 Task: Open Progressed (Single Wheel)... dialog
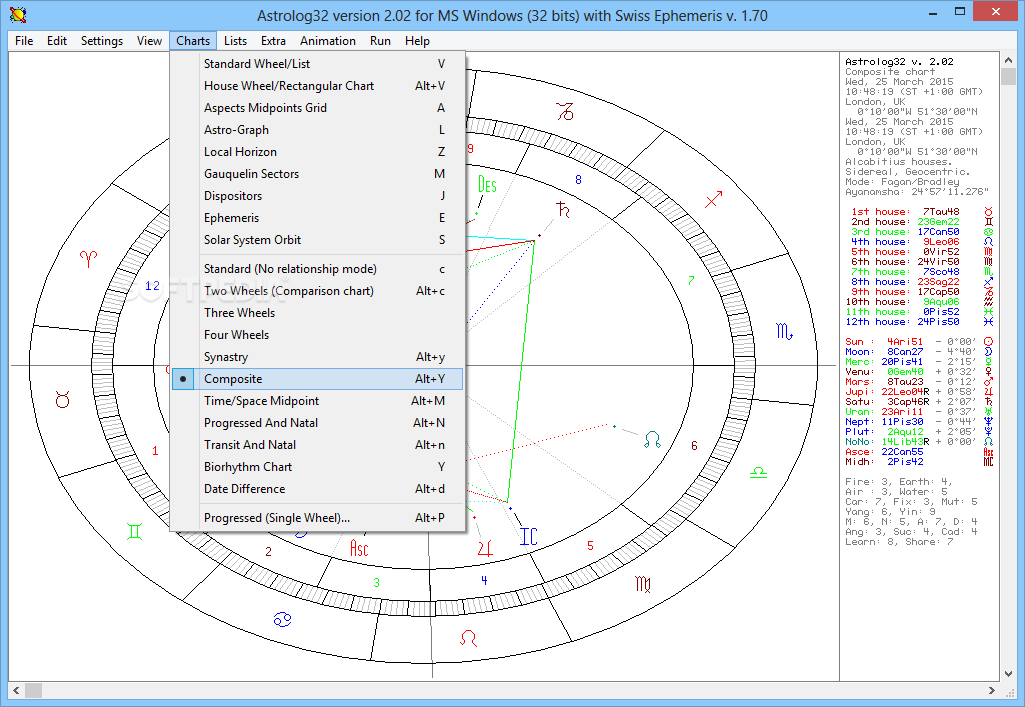(317, 518)
